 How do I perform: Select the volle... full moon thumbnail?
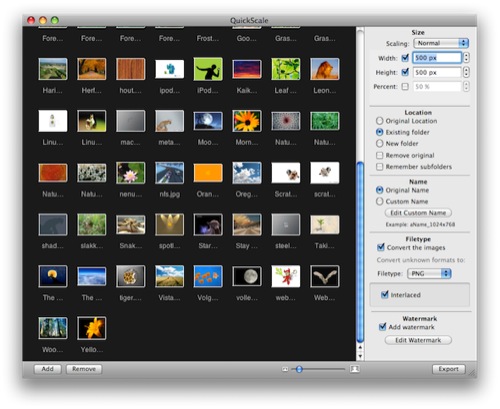pyautogui.click(x=247, y=276)
